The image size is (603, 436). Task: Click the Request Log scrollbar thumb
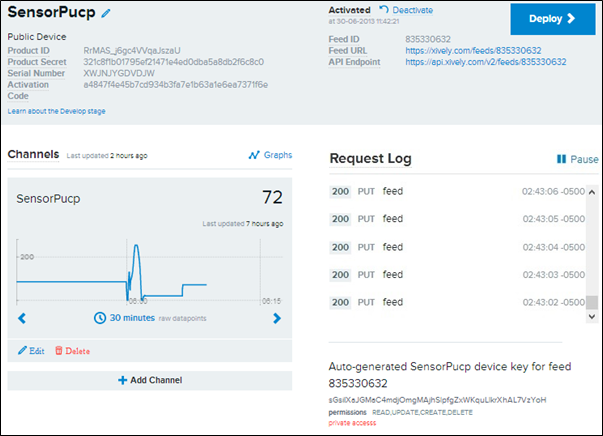click(591, 302)
